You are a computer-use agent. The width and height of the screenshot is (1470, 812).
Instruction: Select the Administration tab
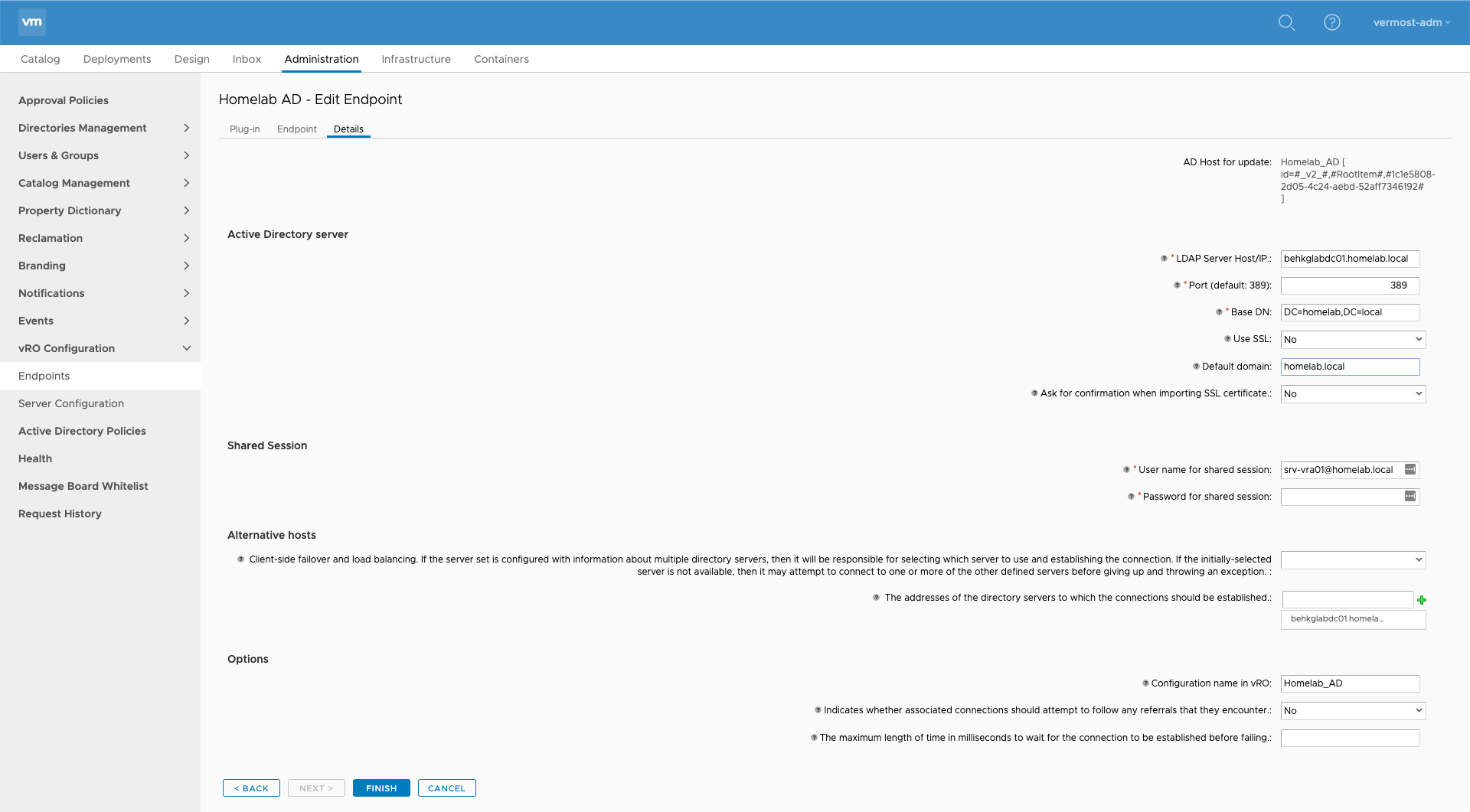point(322,59)
